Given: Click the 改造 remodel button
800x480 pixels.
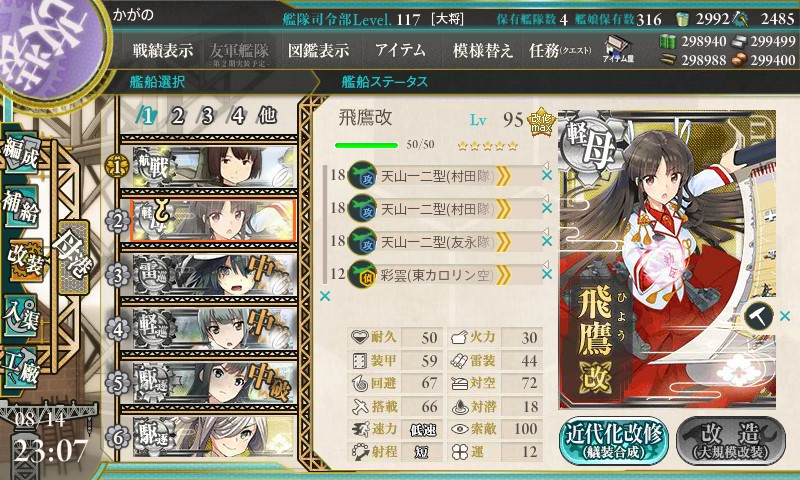Looking at the screenshot, I should [x=731, y=441].
